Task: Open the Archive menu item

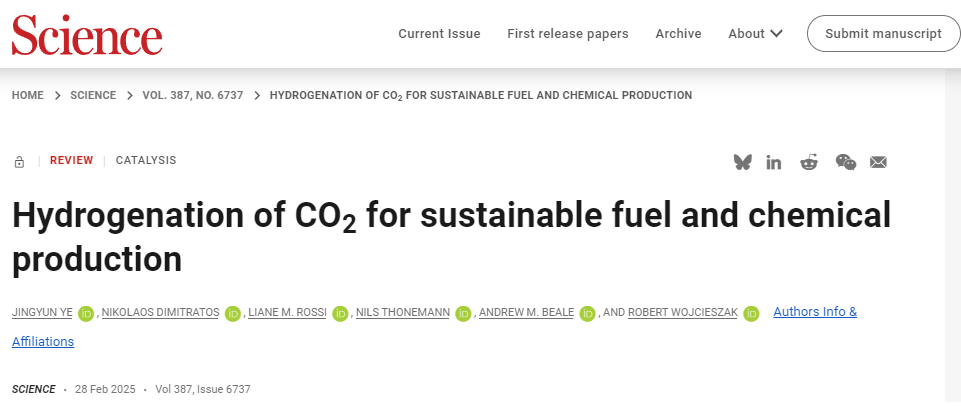Action: point(678,34)
